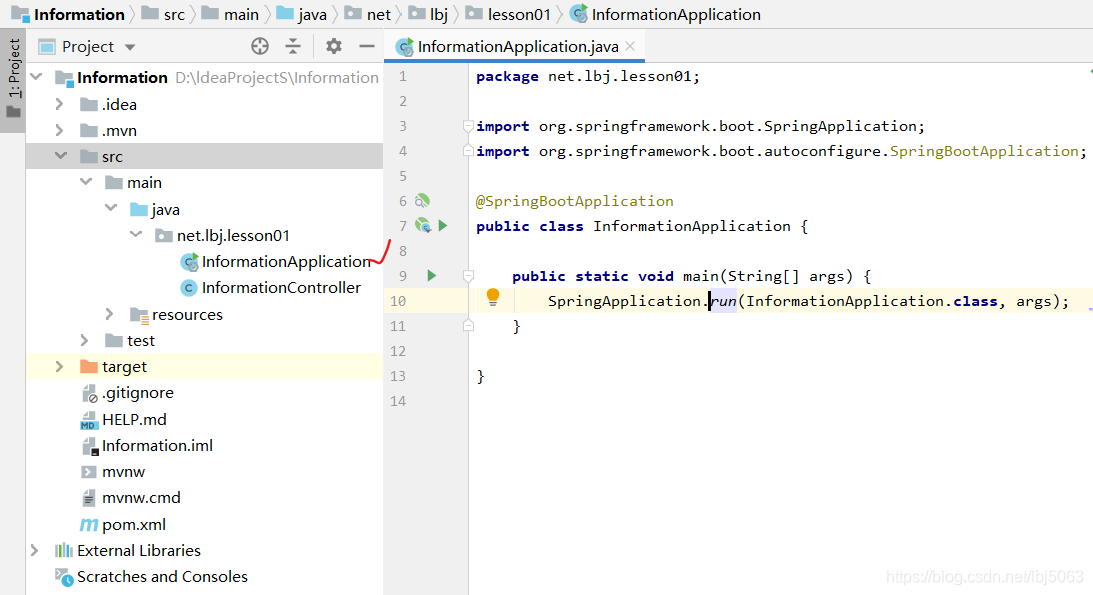Image resolution: width=1093 pixels, height=595 pixels.
Task: Run class via green arrow on line 7
Action: 443,226
